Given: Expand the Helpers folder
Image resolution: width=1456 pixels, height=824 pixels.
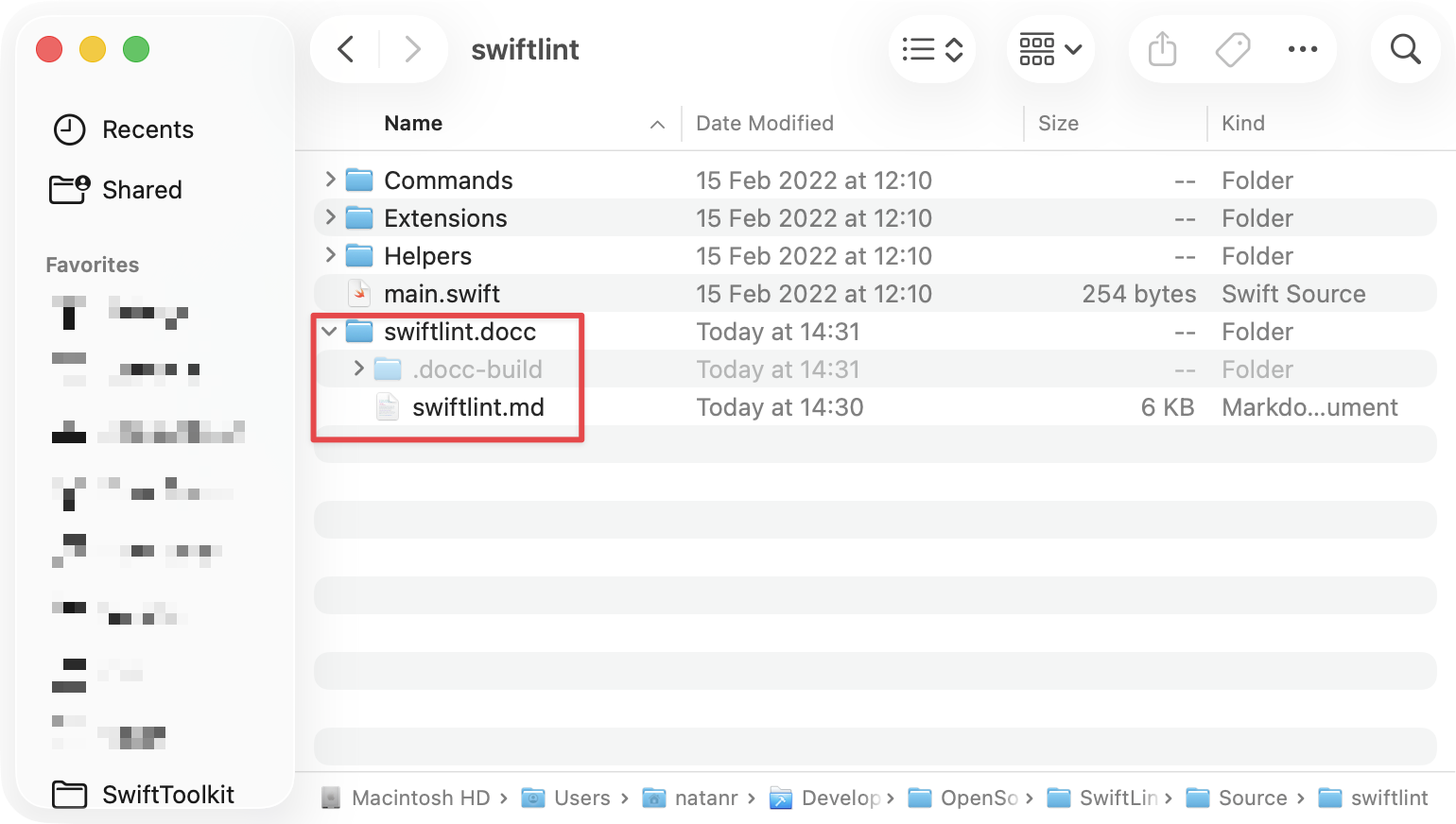Looking at the screenshot, I should pos(328,255).
